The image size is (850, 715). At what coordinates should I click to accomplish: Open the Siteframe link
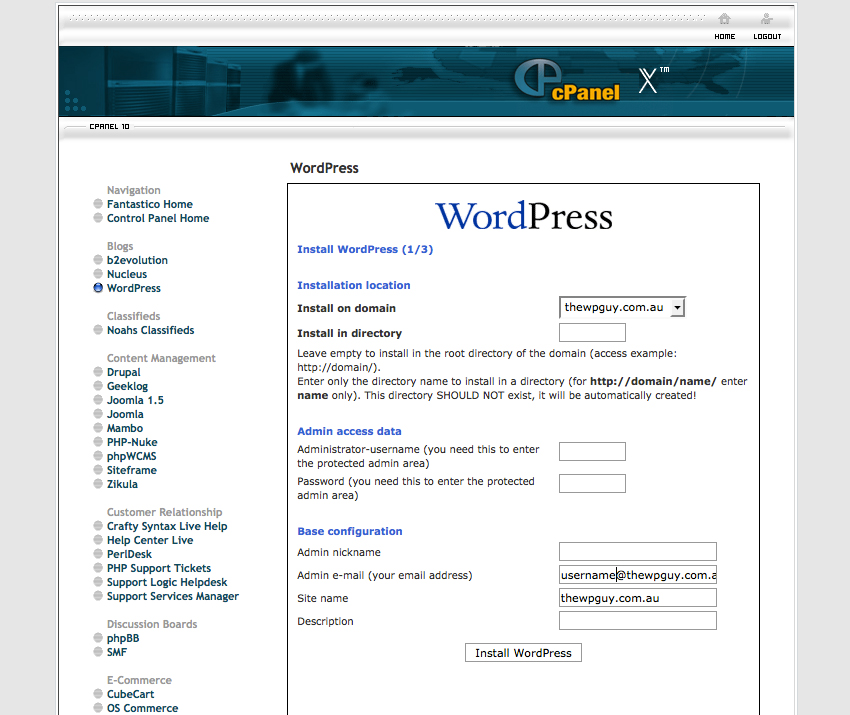point(132,471)
